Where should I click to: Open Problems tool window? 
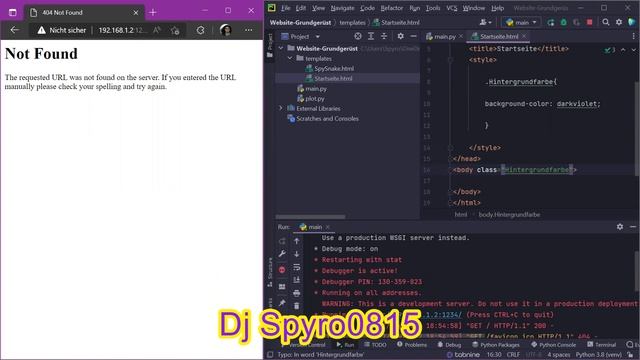click(411, 345)
